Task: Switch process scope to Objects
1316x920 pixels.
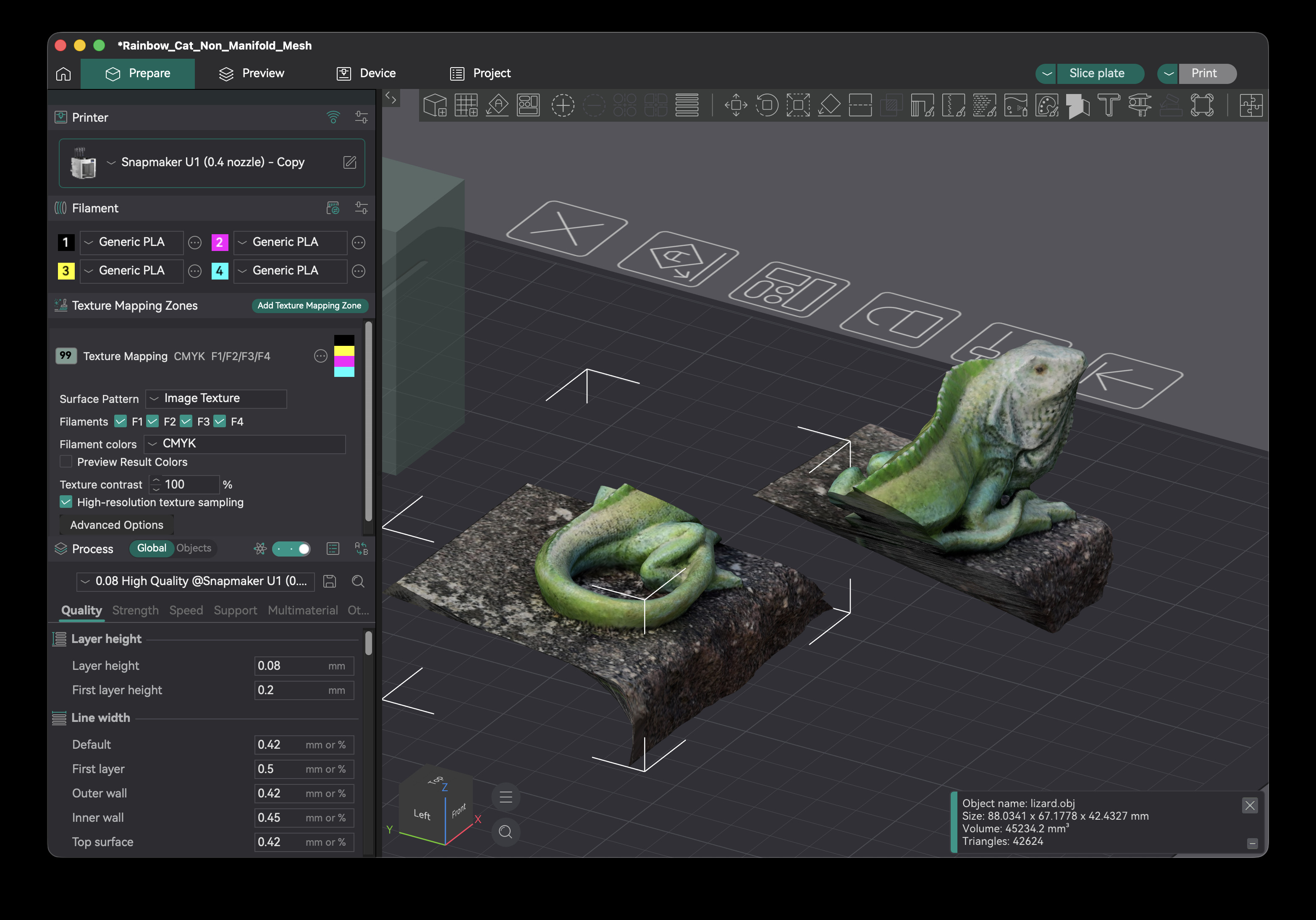Action: [x=194, y=548]
